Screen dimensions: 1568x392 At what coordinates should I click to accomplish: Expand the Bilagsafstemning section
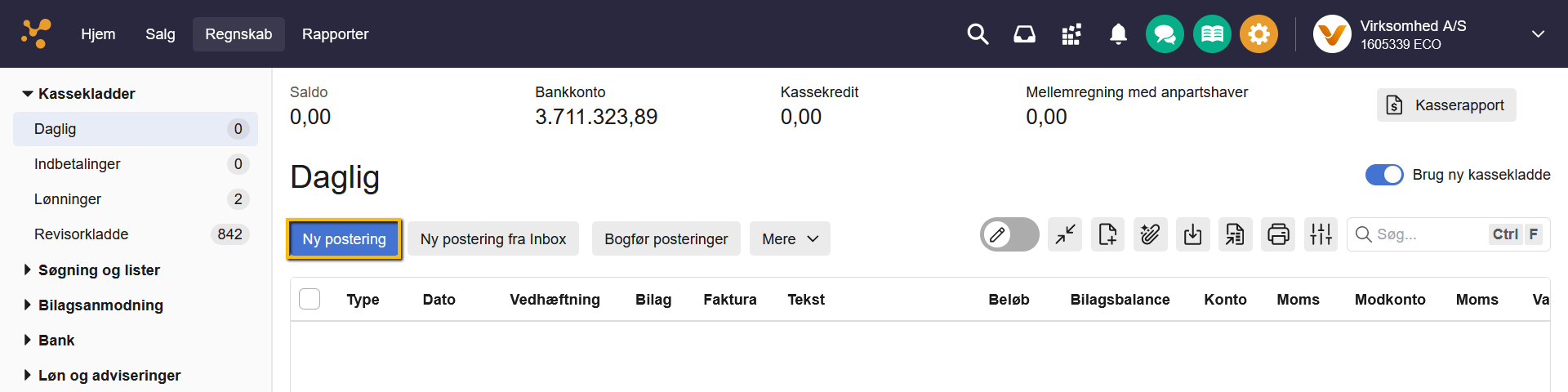[x=100, y=305]
